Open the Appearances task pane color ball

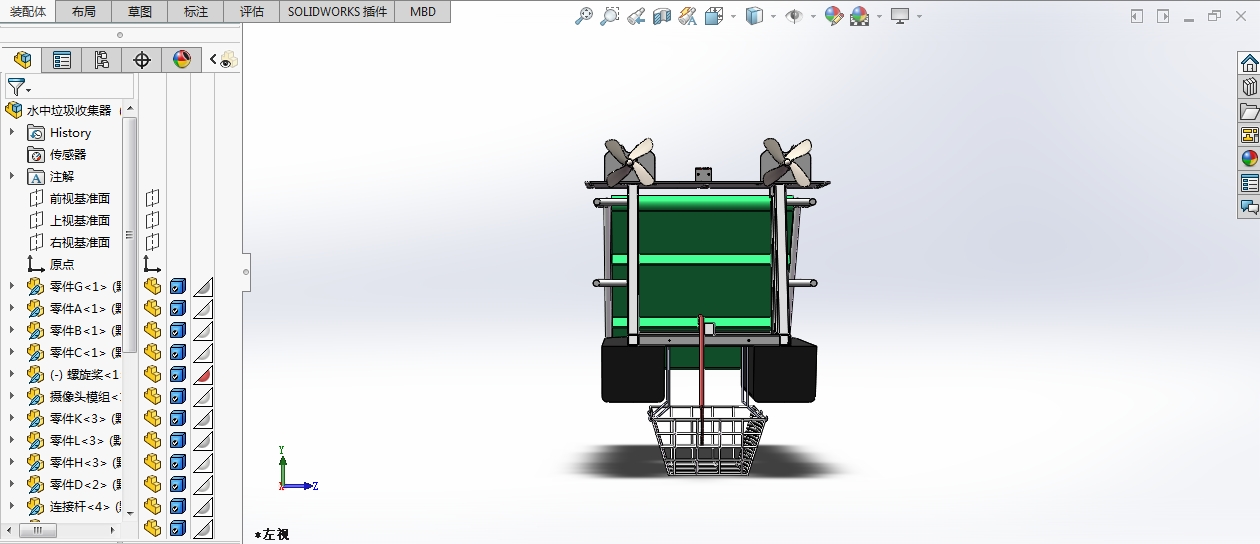tap(1249, 159)
